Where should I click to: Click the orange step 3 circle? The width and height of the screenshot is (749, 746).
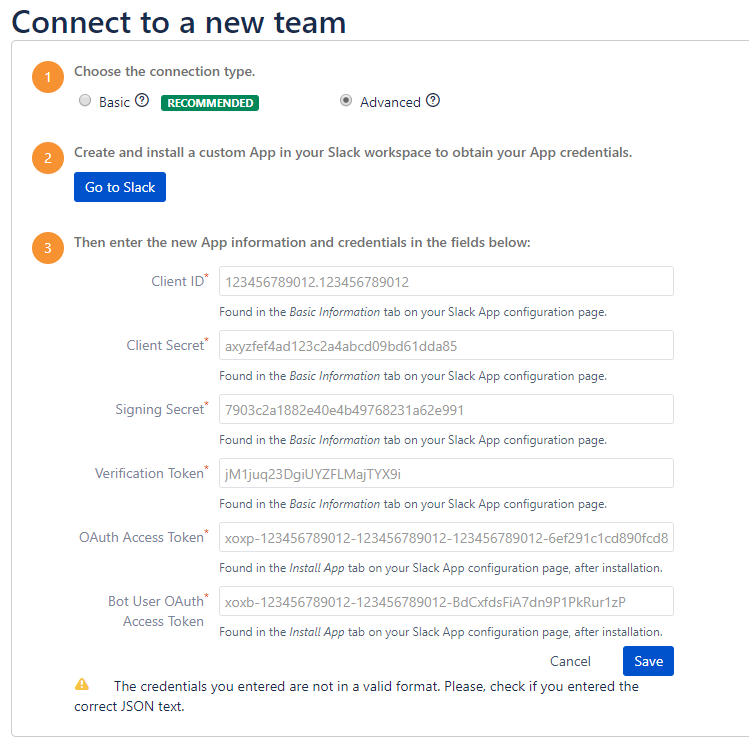tap(48, 248)
